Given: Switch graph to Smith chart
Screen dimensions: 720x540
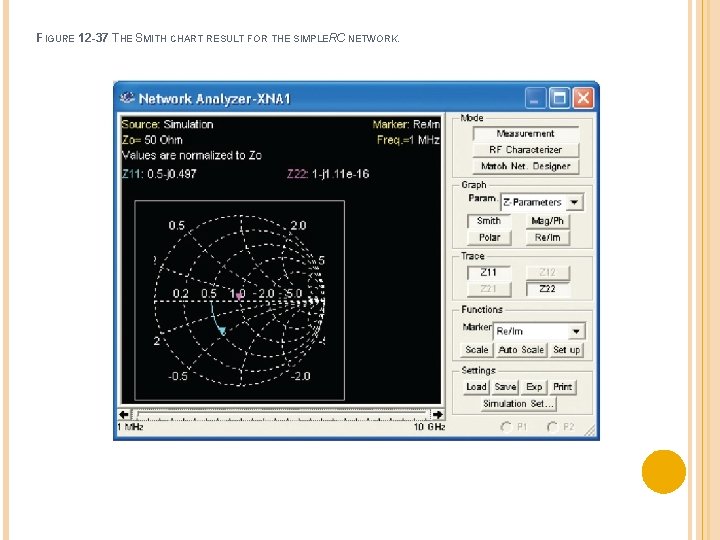Looking at the screenshot, I should click(x=489, y=221).
